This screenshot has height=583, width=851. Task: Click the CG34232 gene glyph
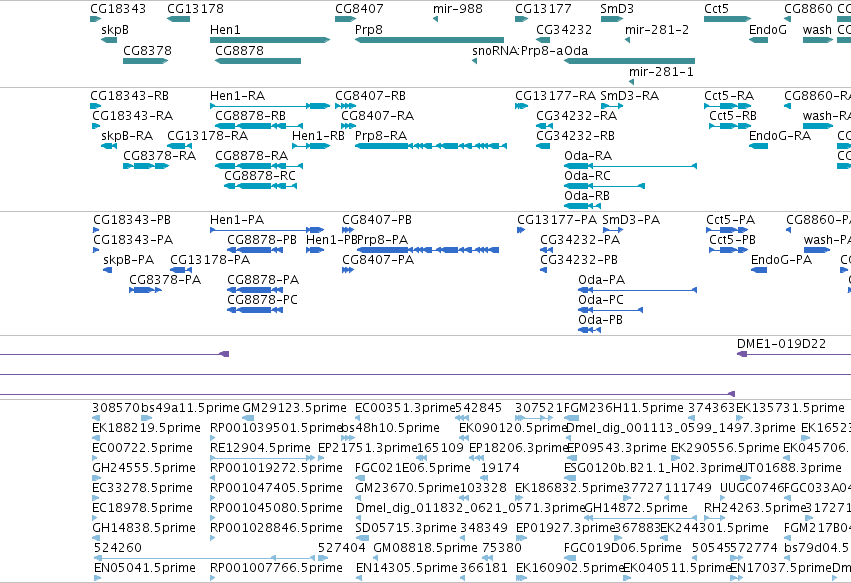click(543, 40)
